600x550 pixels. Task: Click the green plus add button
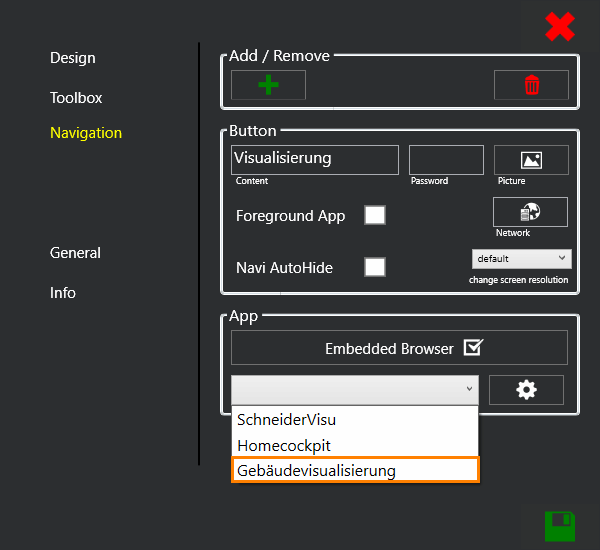click(268, 85)
